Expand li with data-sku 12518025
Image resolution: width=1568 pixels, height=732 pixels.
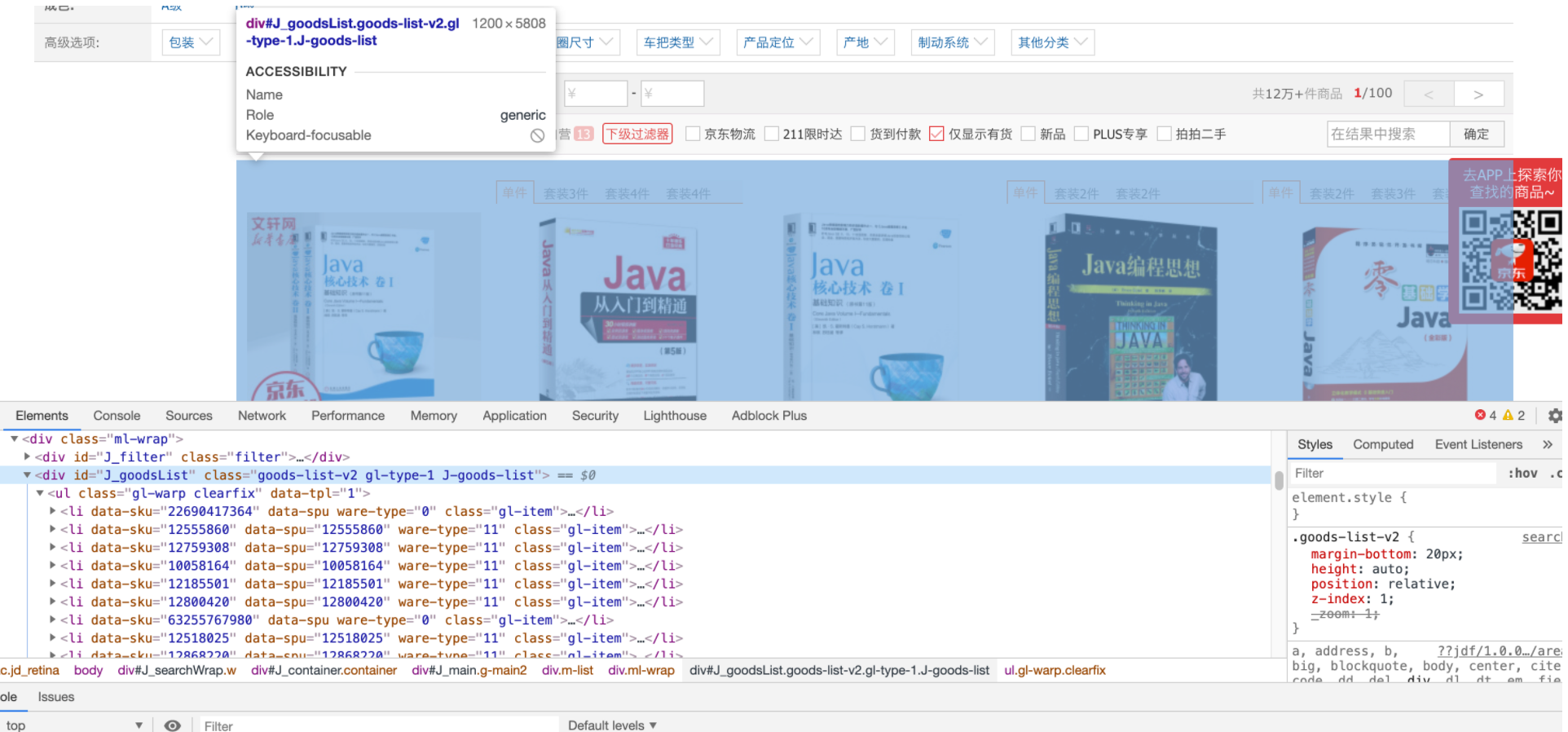[x=53, y=637]
